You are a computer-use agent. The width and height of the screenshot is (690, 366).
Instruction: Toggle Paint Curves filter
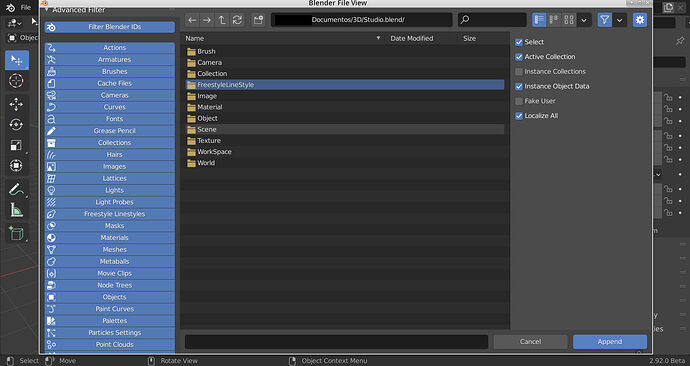(x=110, y=309)
